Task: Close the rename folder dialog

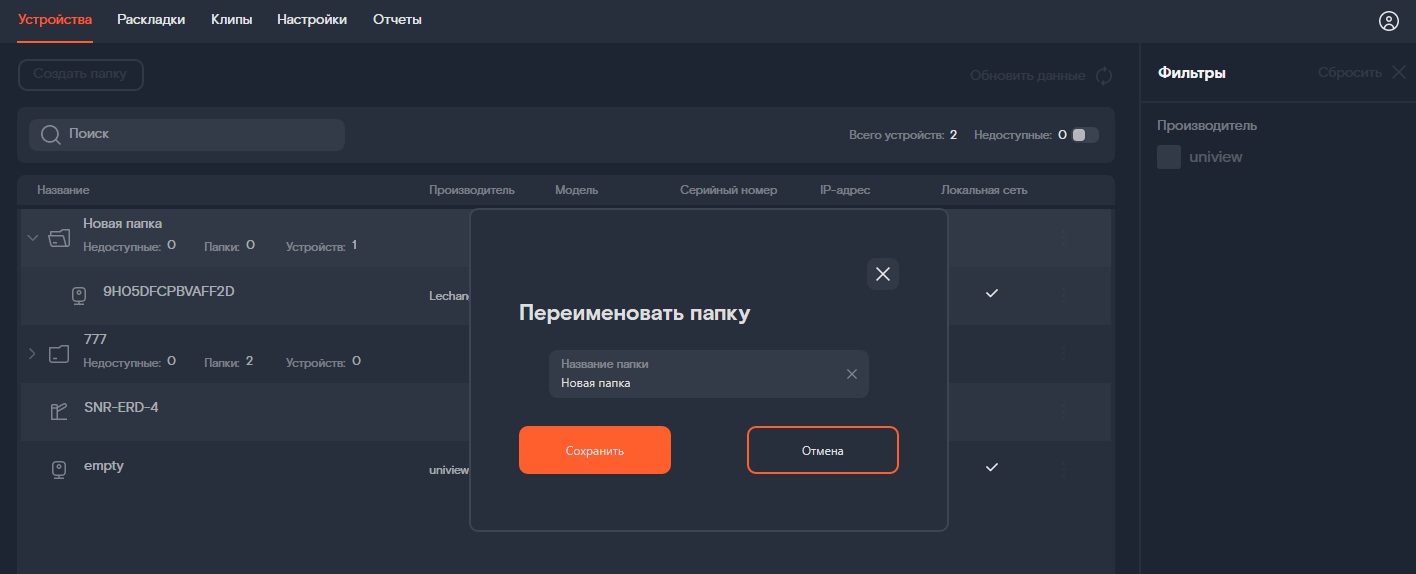Action: click(883, 274)
